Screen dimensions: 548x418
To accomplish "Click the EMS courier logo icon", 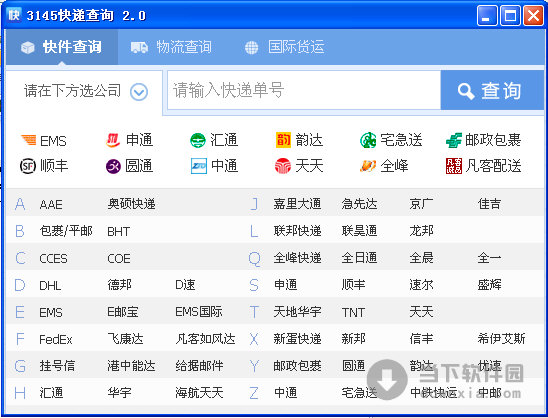I will (28, 140).
